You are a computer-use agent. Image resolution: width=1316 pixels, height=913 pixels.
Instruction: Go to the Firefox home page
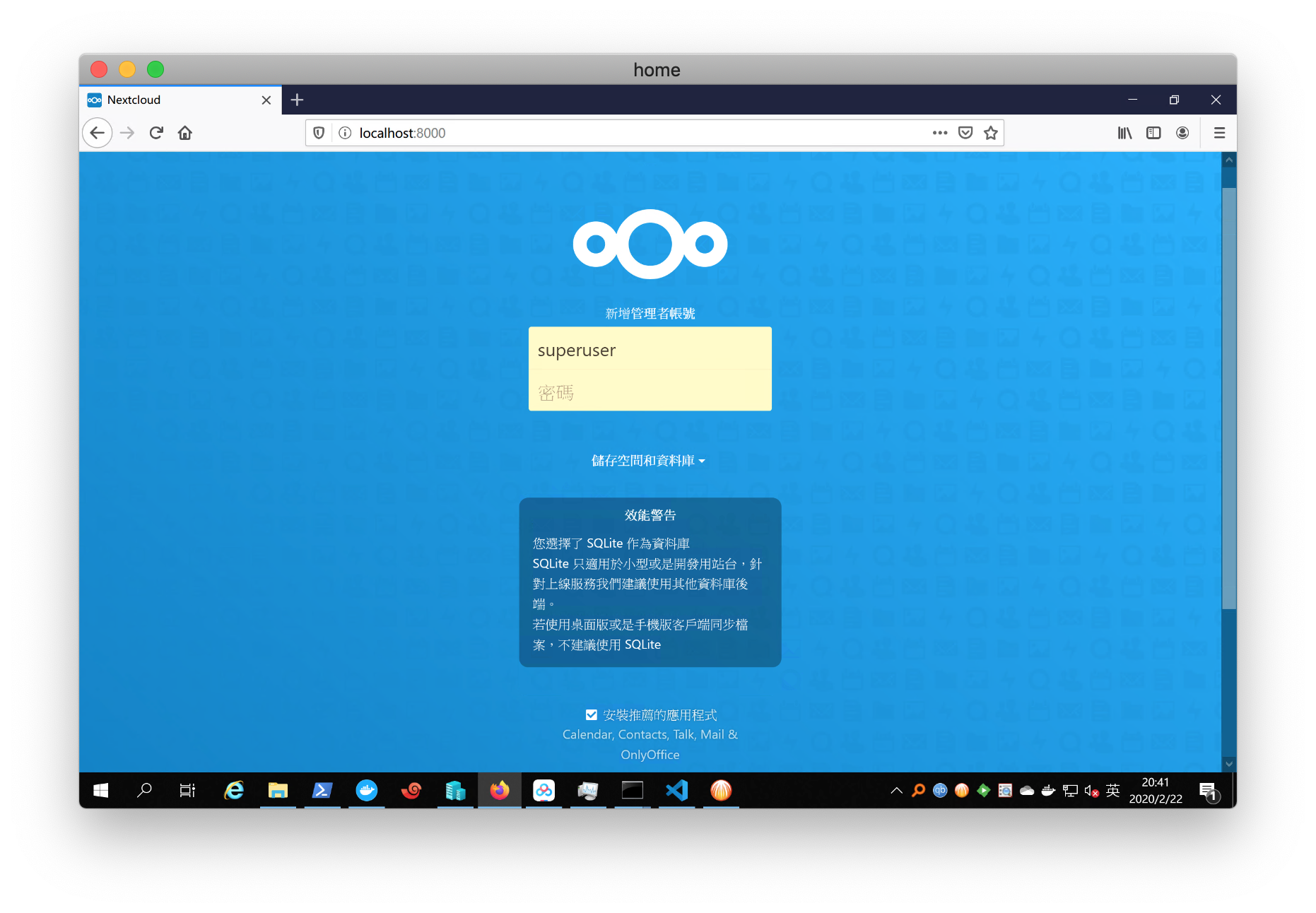185,133
